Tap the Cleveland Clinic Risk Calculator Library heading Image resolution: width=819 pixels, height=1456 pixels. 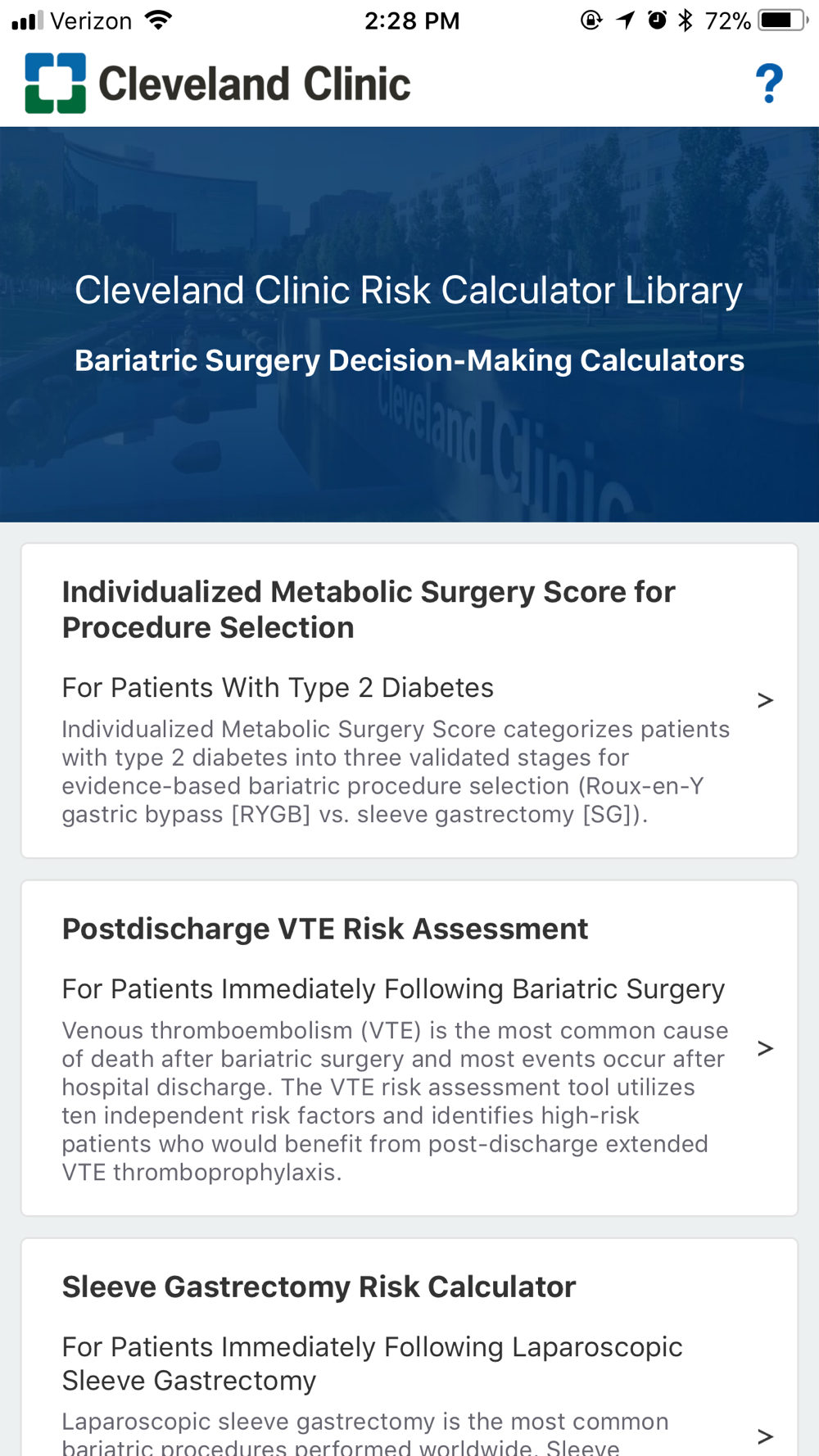409,290
